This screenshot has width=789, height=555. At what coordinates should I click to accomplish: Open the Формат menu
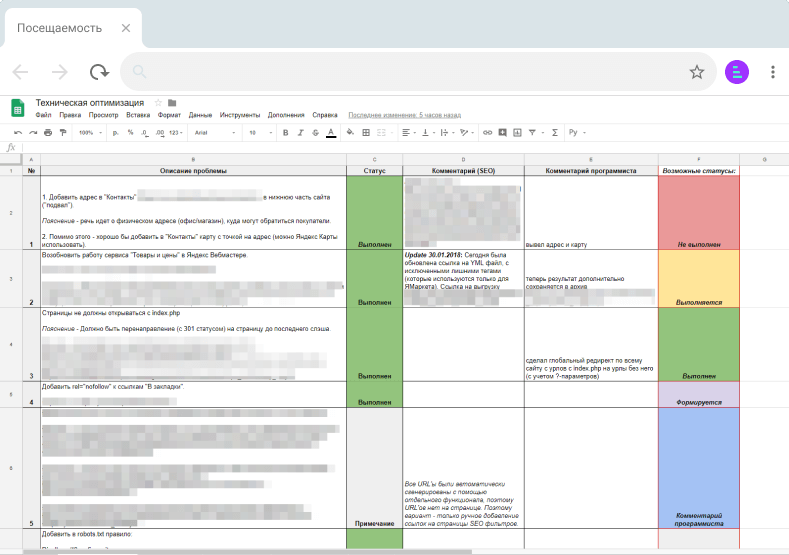(169, 115)
